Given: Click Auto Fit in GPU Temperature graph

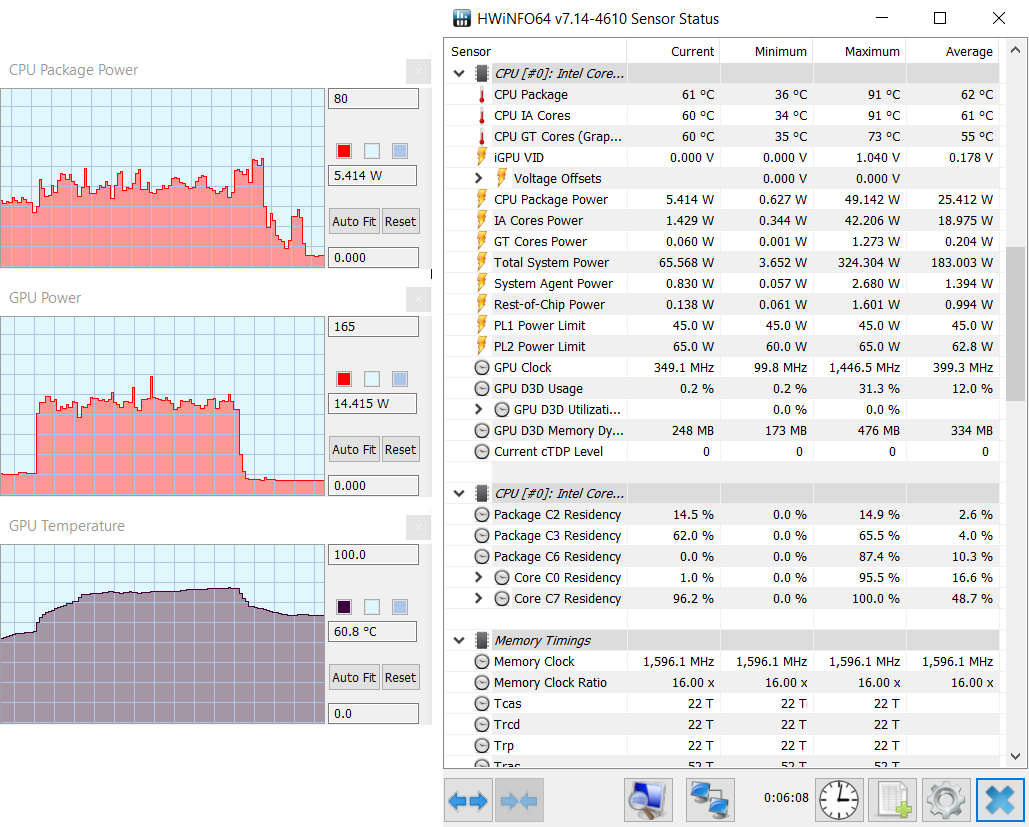Looking at the screenshot, I should pyautogui.click(x=354, y=678).
